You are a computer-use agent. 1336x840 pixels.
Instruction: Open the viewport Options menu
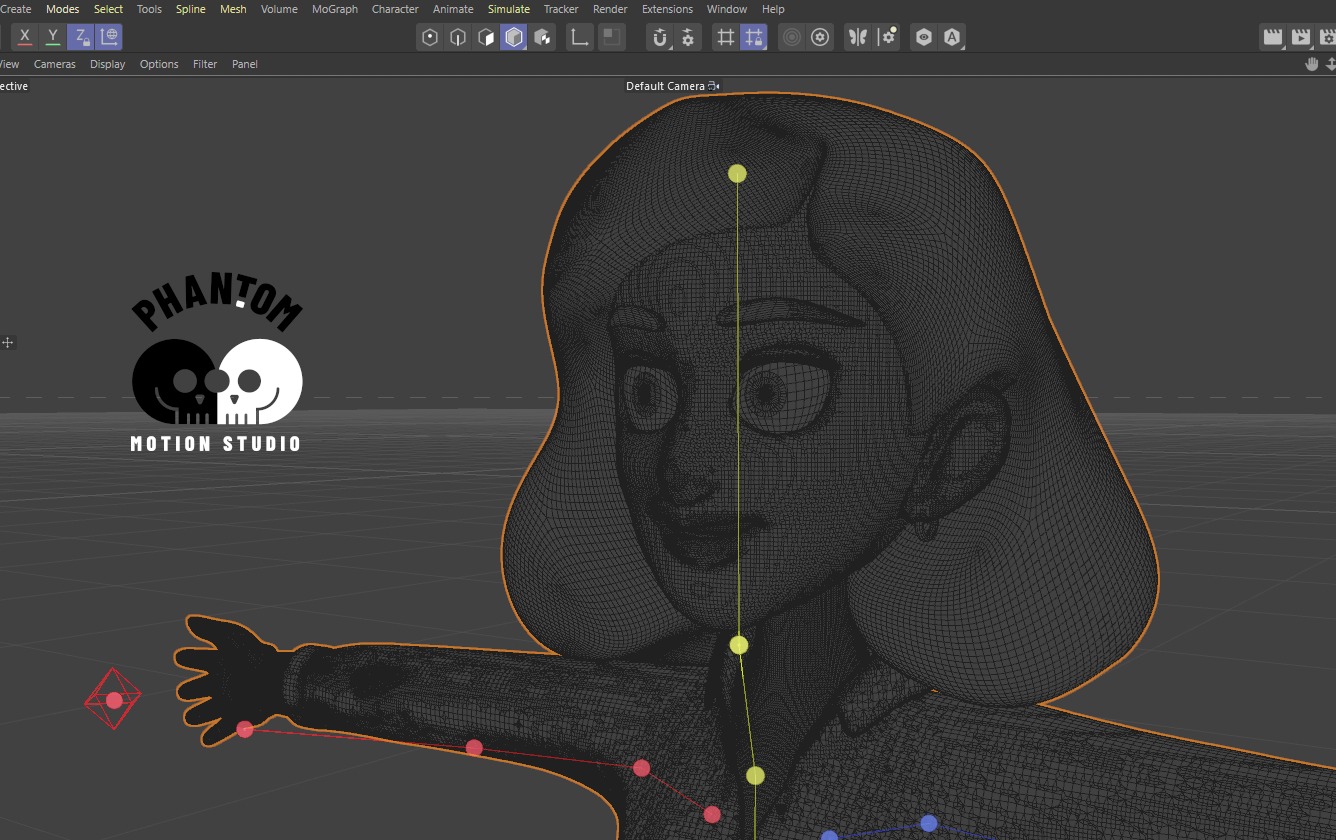tap(159, 64)
